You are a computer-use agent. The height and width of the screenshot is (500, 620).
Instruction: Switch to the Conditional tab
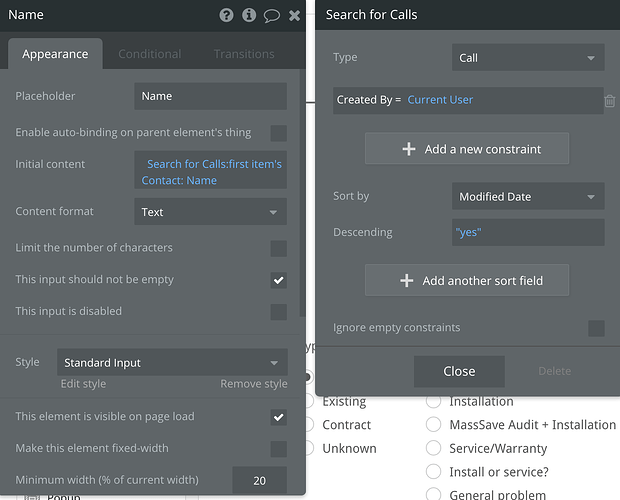[150, 54]
